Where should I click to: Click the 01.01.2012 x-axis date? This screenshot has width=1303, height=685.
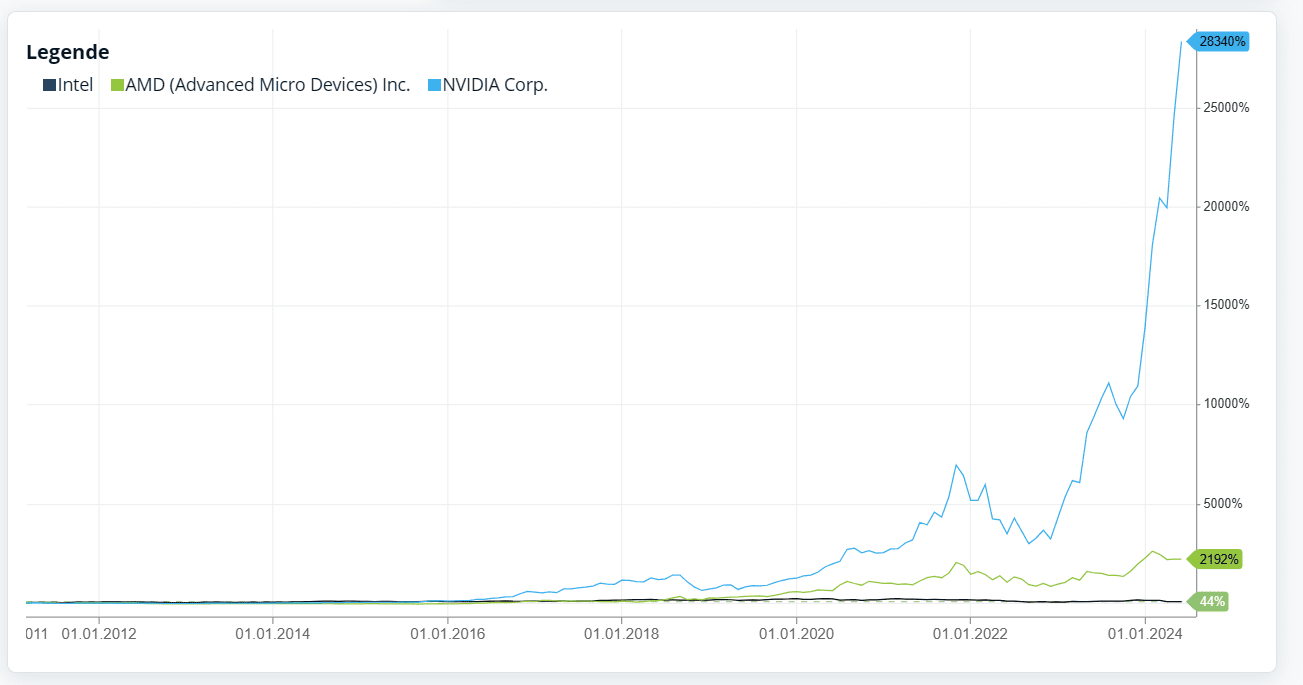tap(99, 634)
